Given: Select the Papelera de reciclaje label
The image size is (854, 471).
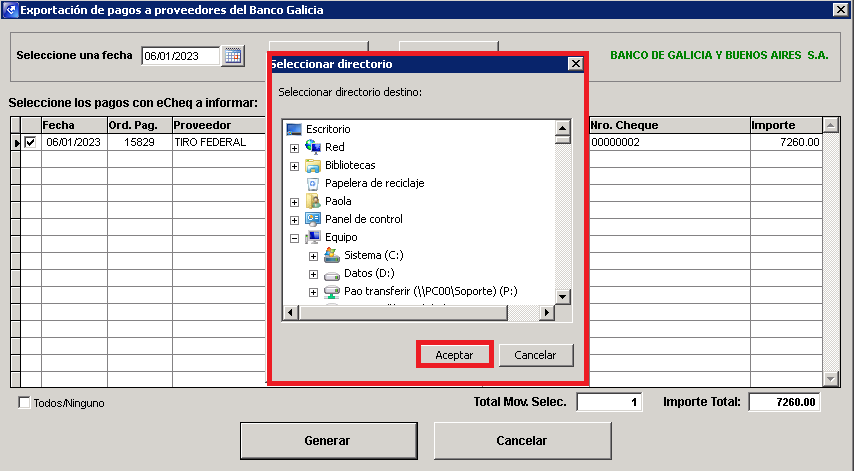Looking at the screenshot, I should pyautogui.click(x=375, y=183).
